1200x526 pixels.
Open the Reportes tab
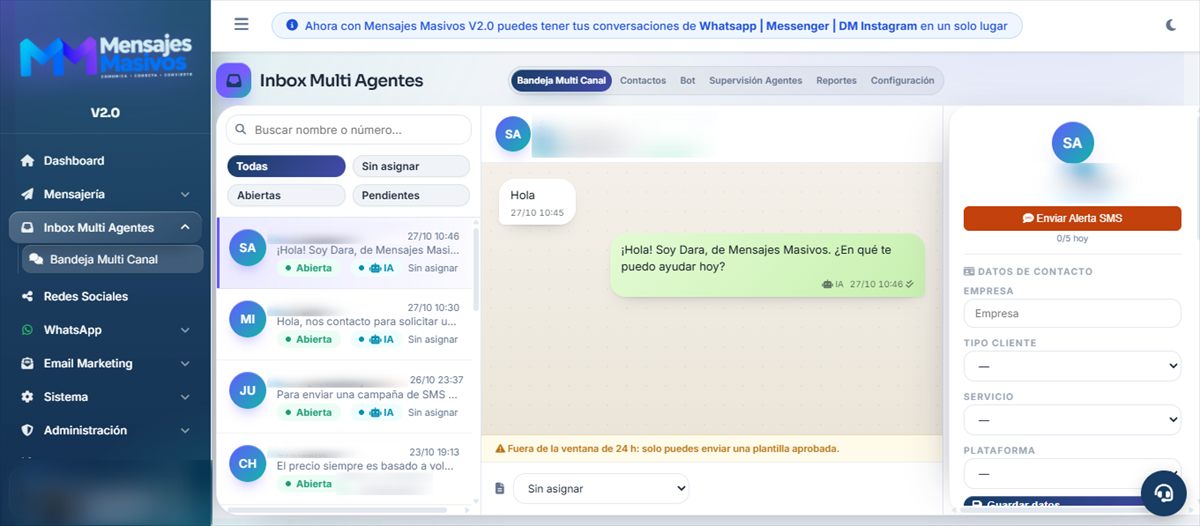click(x=836, y=81)
